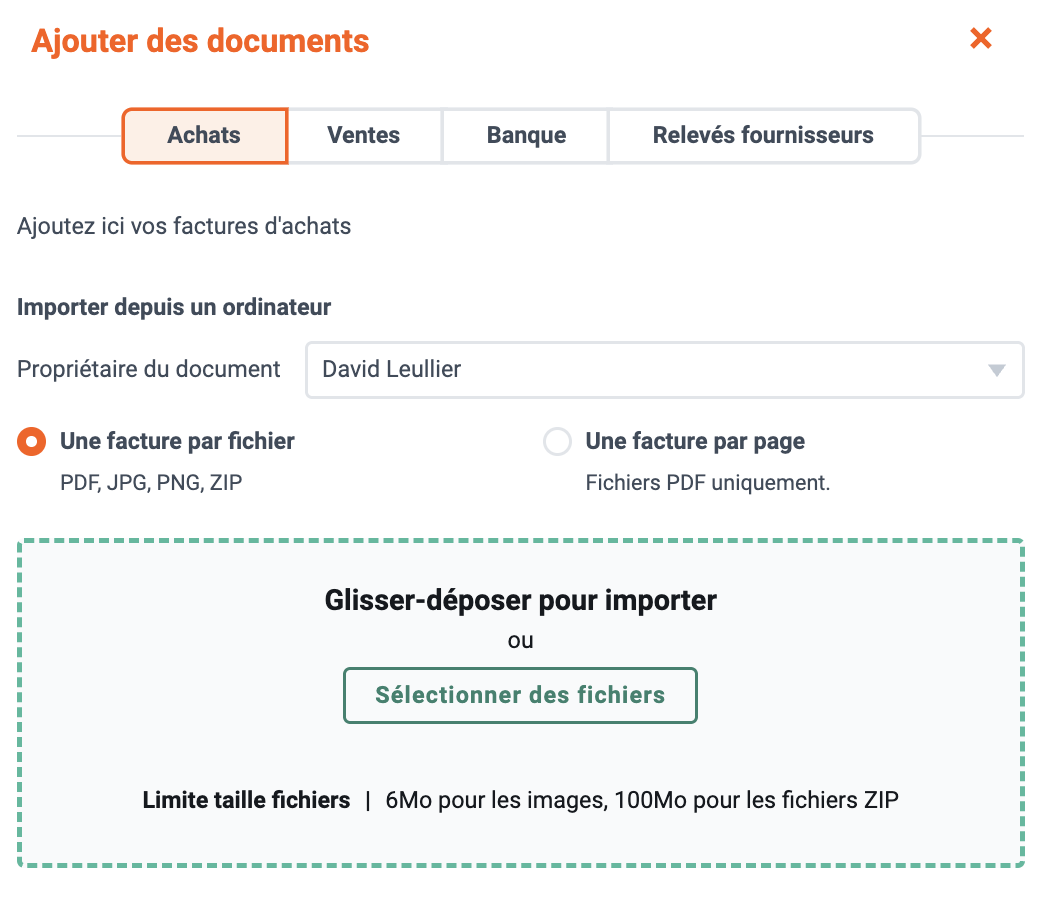Click the Une facture par page label
Screen dimensions: 1048x898
(695, 442)
